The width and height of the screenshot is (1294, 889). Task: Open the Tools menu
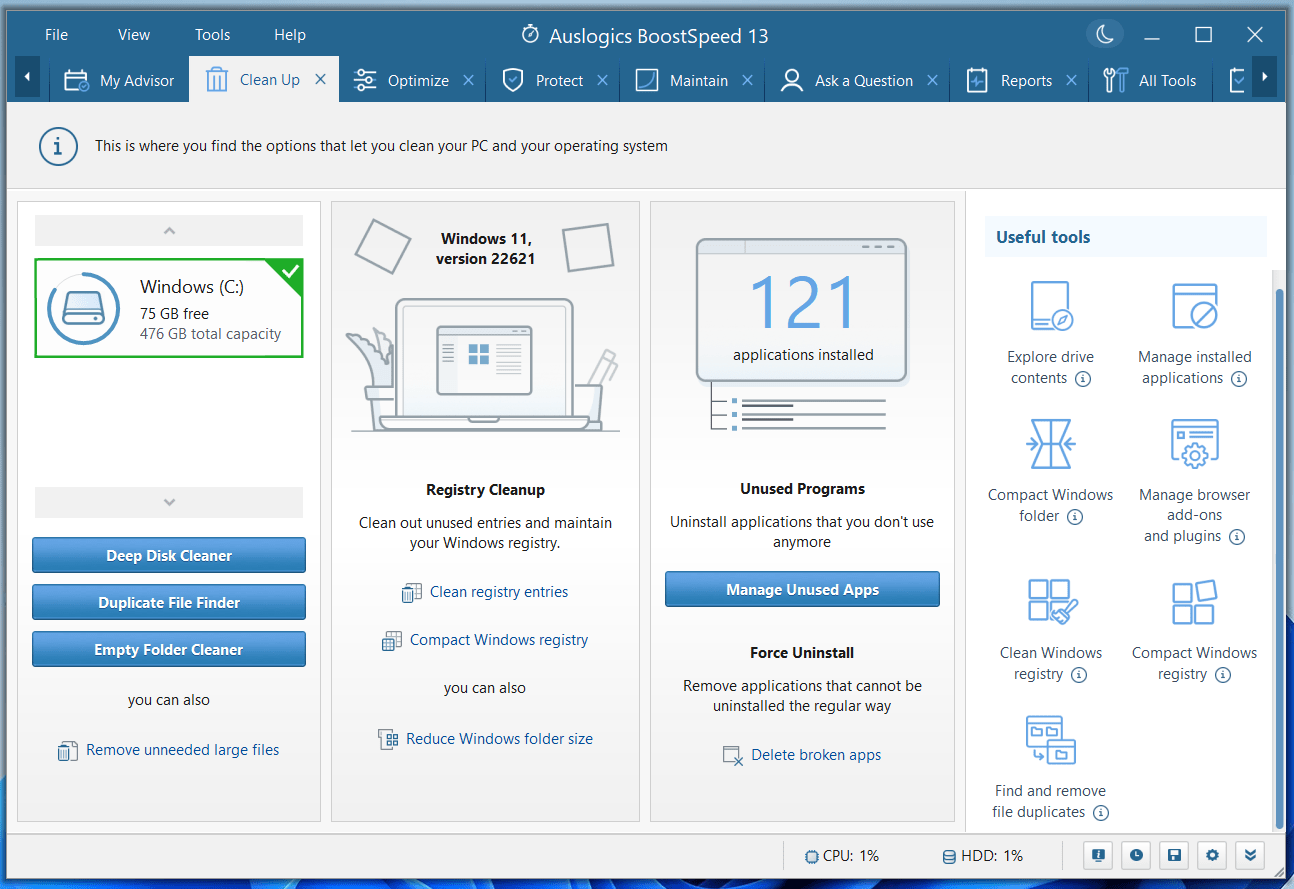[x=212, y=35]
